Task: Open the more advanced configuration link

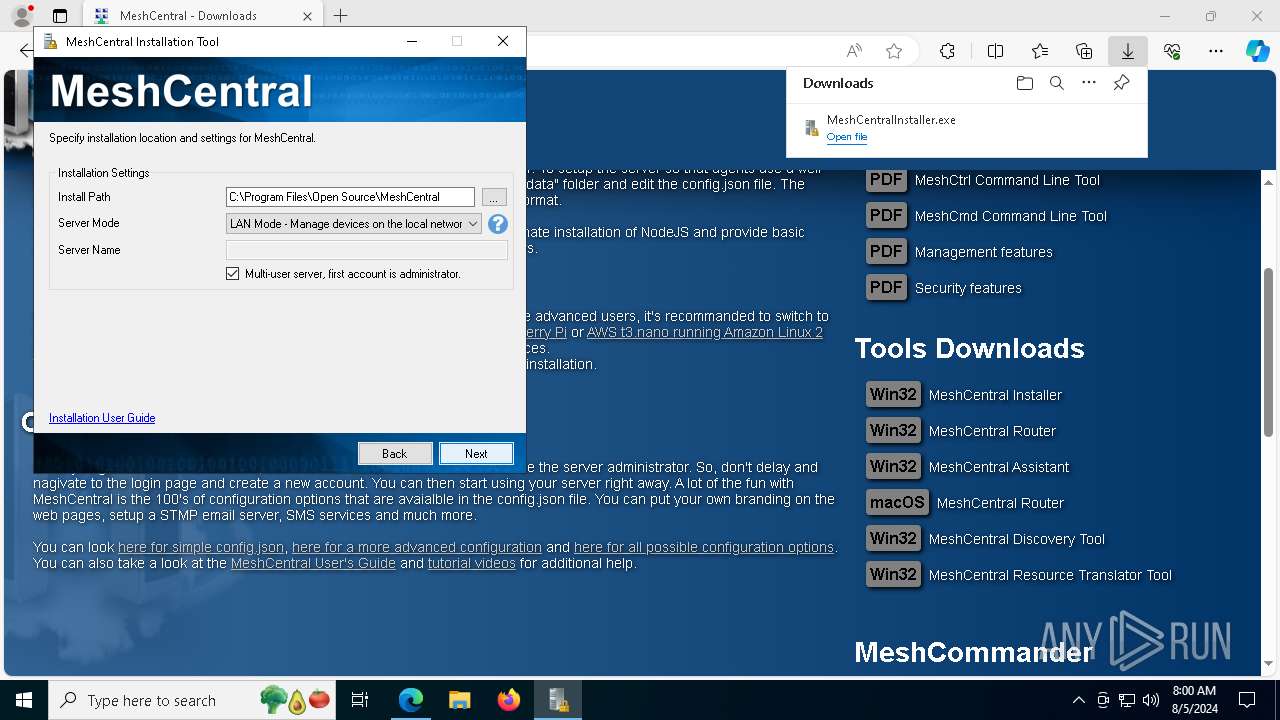Action: (x=417, y=547)
